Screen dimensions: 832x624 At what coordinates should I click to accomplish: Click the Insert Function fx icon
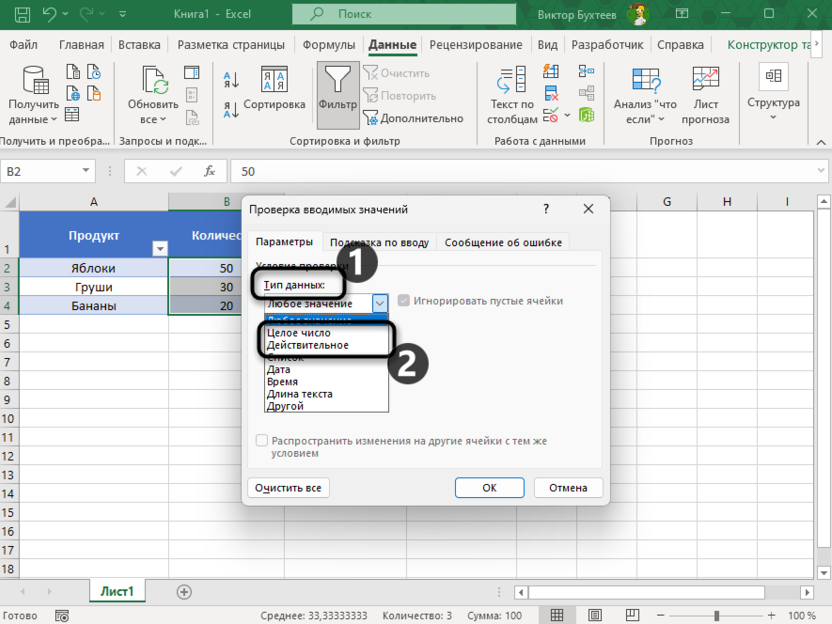(210, 171)
